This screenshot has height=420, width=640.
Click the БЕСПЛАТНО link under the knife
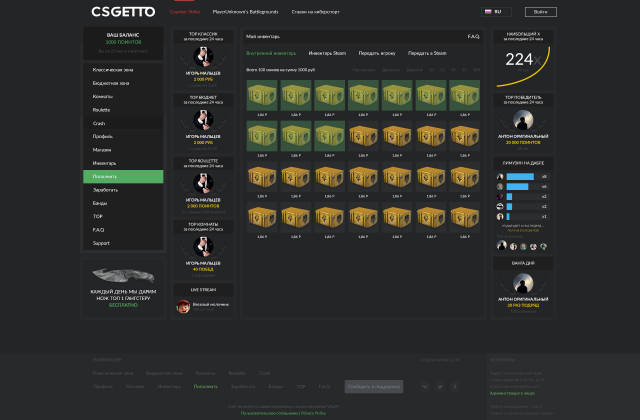pyautogui.click(x=123, y=305)
